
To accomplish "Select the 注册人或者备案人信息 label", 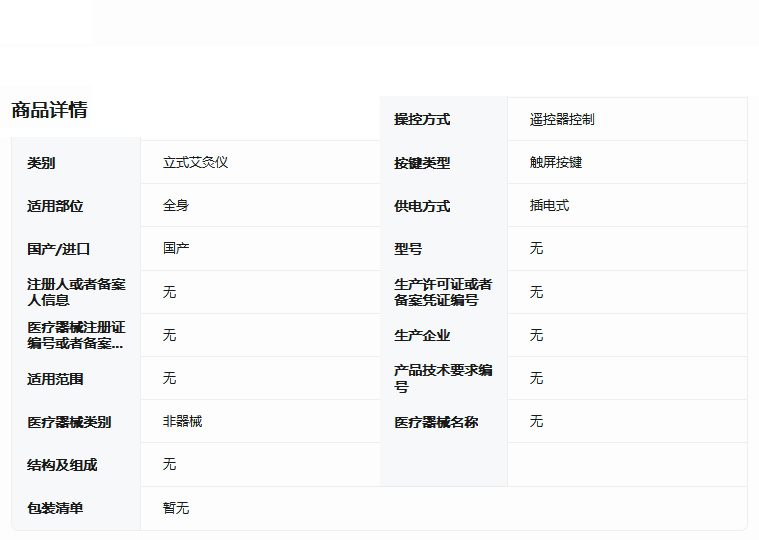I will point(76,292).
